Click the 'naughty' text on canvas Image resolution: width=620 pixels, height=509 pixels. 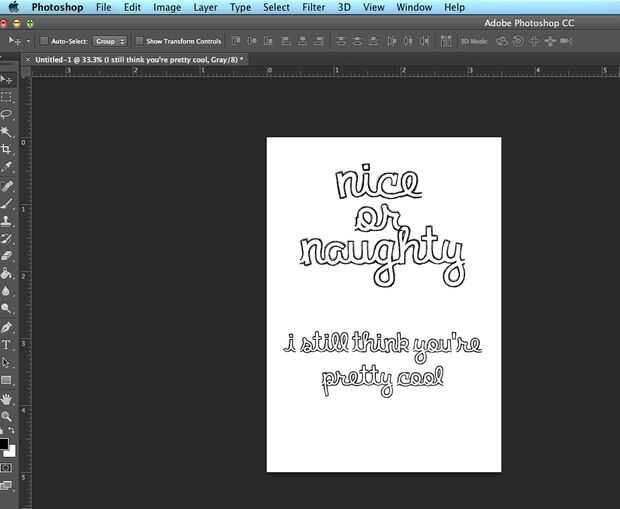382,256
